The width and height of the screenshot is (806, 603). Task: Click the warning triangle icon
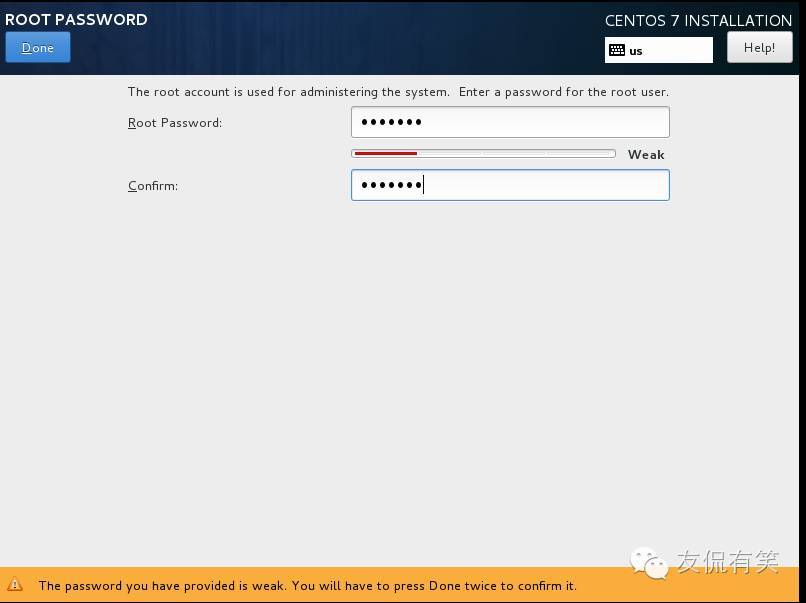(x=15, y=585)
